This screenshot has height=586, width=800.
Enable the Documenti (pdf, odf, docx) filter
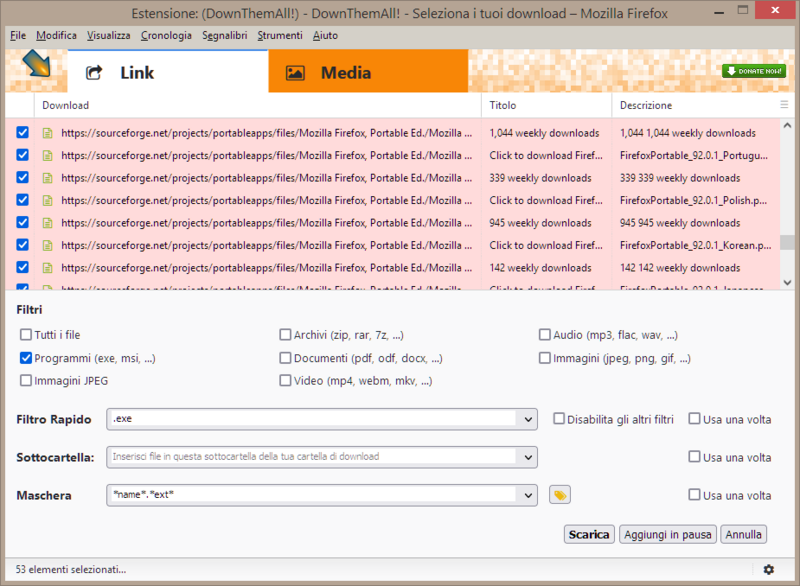[x=285, y=358]
